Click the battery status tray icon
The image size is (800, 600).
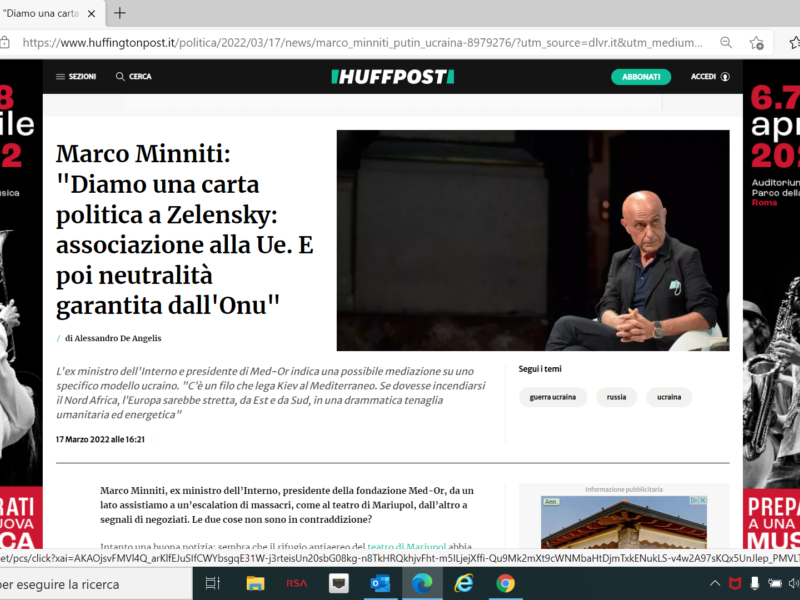pos(774,583)
